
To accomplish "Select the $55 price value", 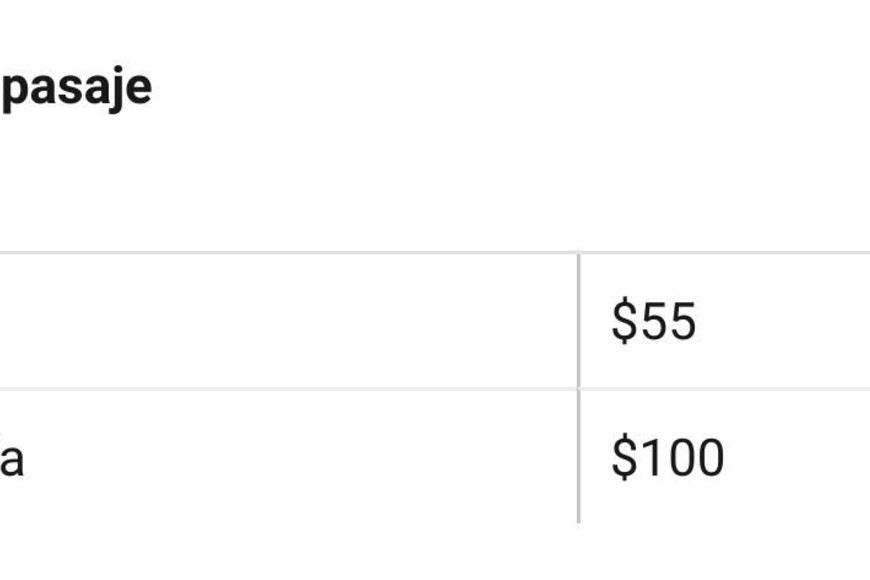I will (x=653, y=322).
